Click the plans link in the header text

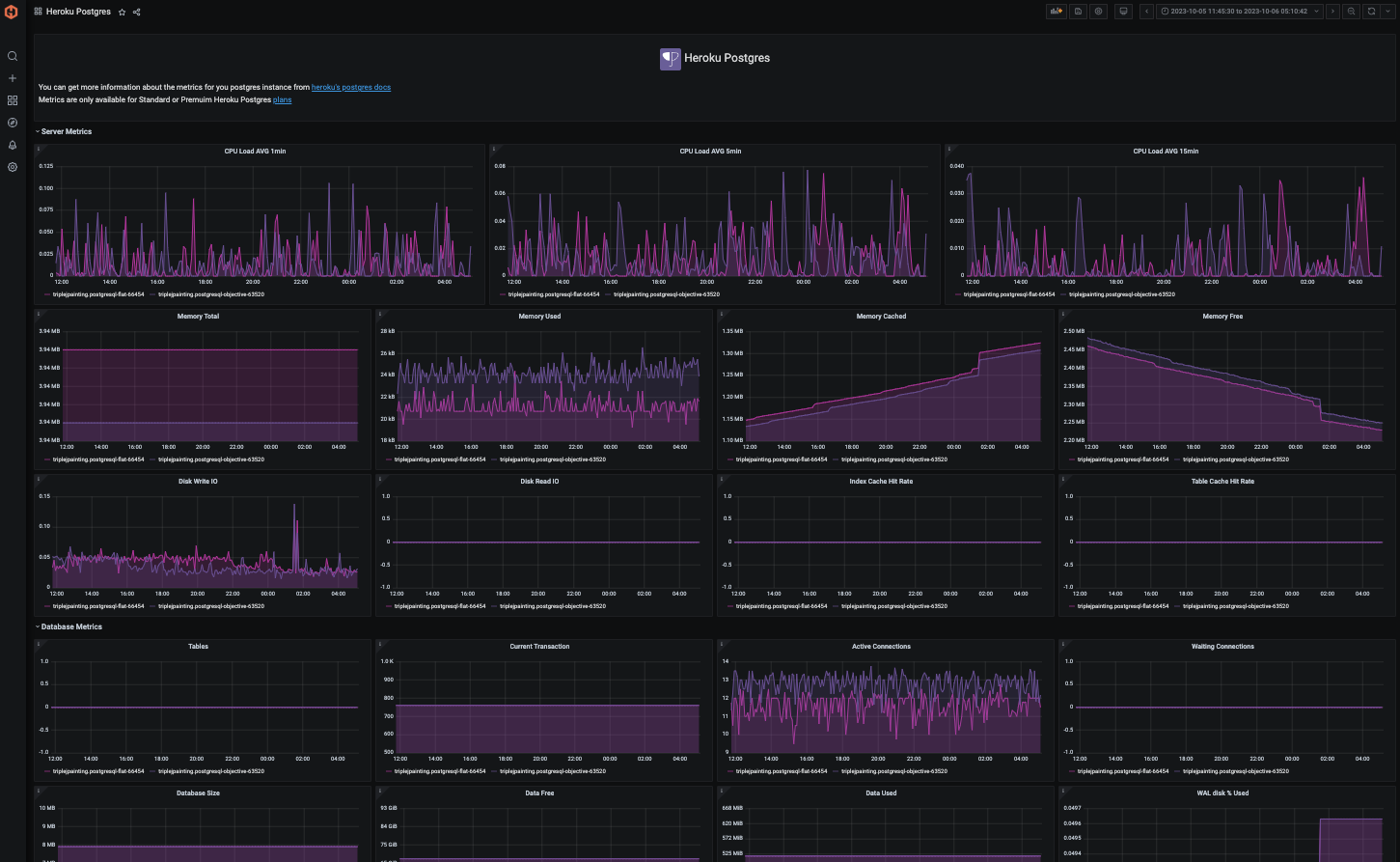point(281,99)
